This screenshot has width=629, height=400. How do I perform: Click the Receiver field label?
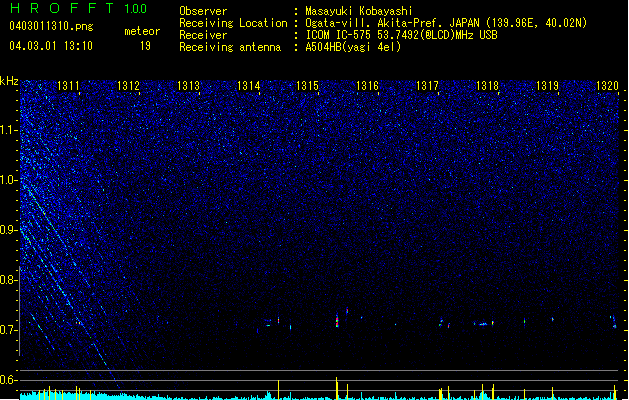tap(203, 35)
